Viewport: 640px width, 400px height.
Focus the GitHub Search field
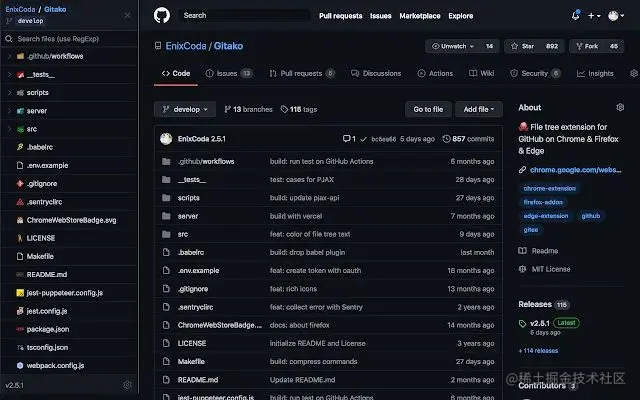[244, 16]
